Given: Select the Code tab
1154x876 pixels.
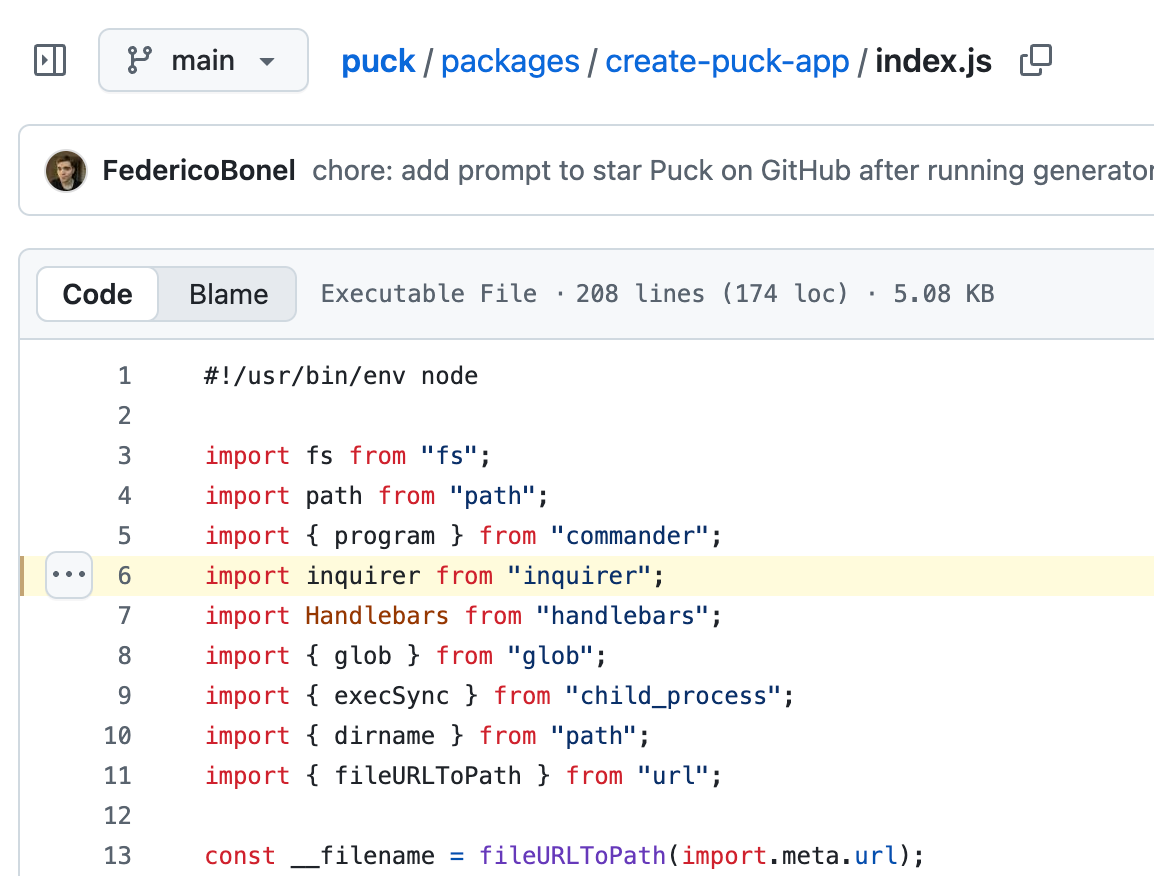Looking at the screenshot, I should coord(96,294).
